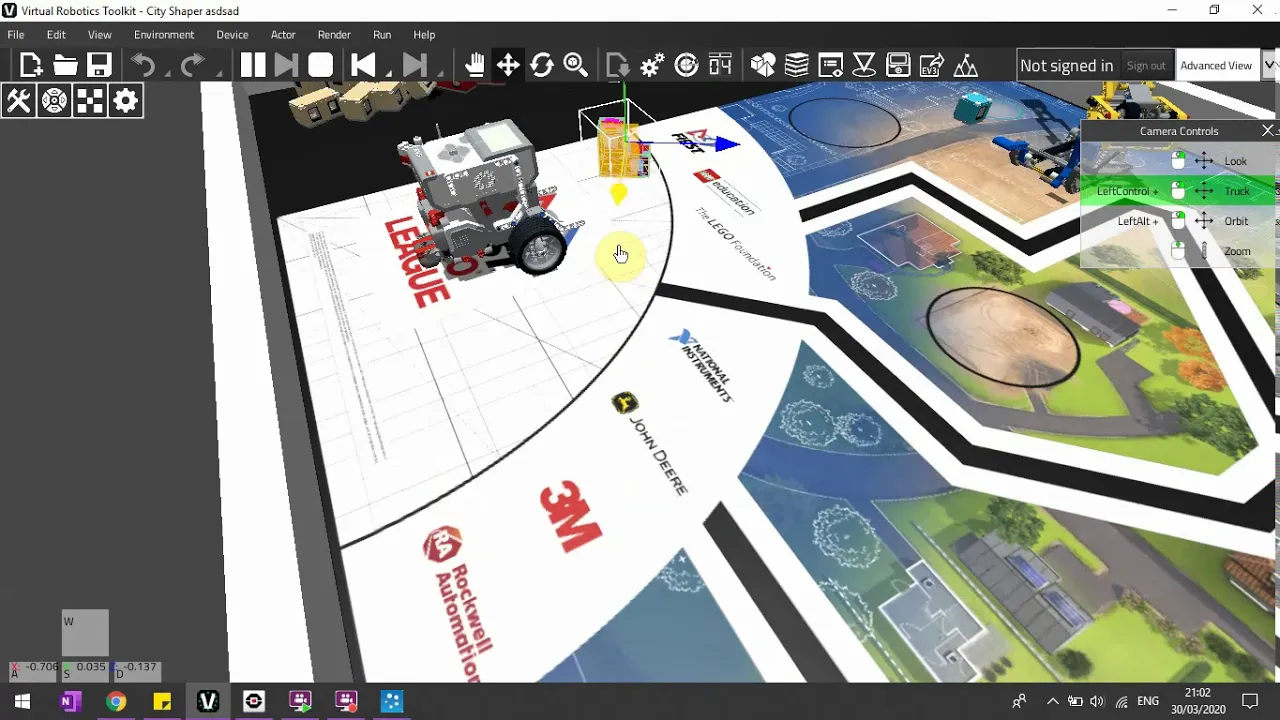
Task: Click the New project icon
Action: tap(31, 66)
